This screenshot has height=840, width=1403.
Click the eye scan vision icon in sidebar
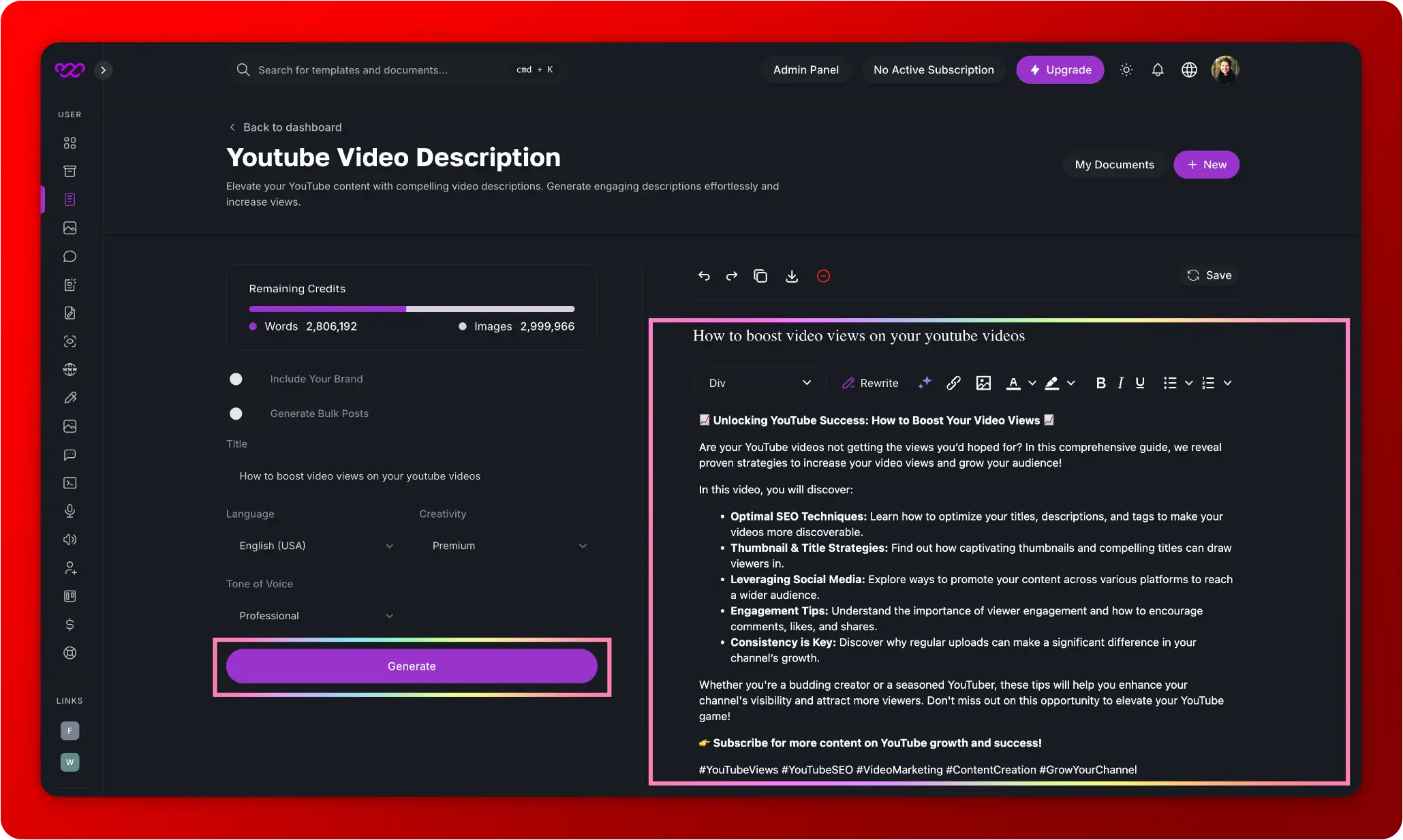coord(70,341)
